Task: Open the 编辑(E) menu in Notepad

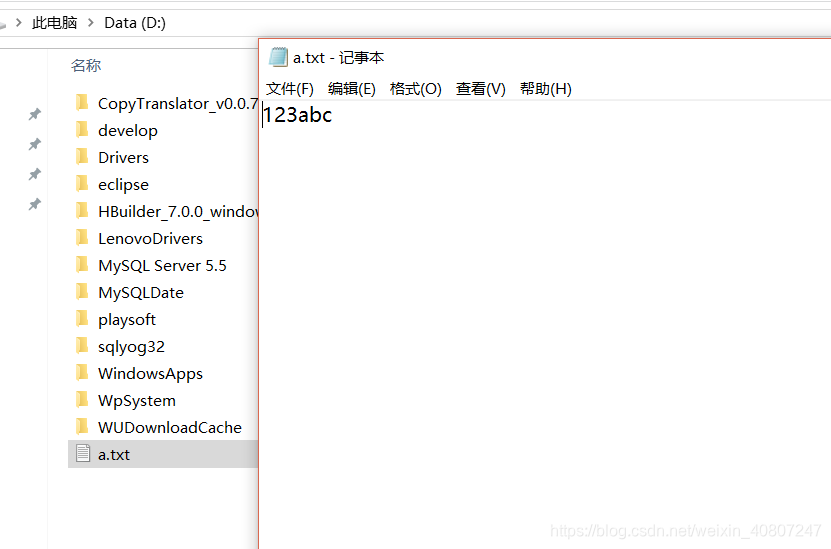Action: tap(351, 88)
